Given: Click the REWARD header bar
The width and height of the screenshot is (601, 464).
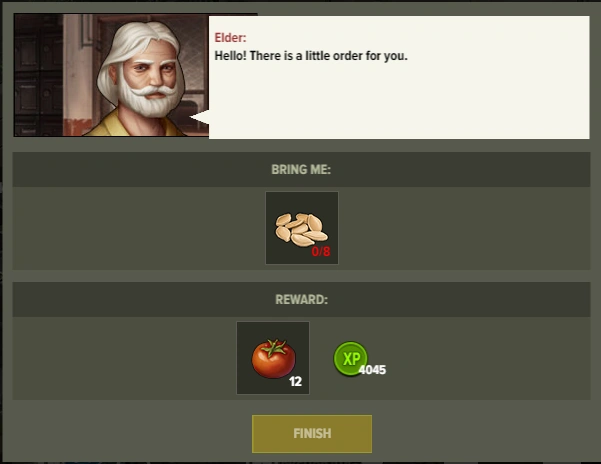Looking at the screenshot, I should tap(301, 299).
